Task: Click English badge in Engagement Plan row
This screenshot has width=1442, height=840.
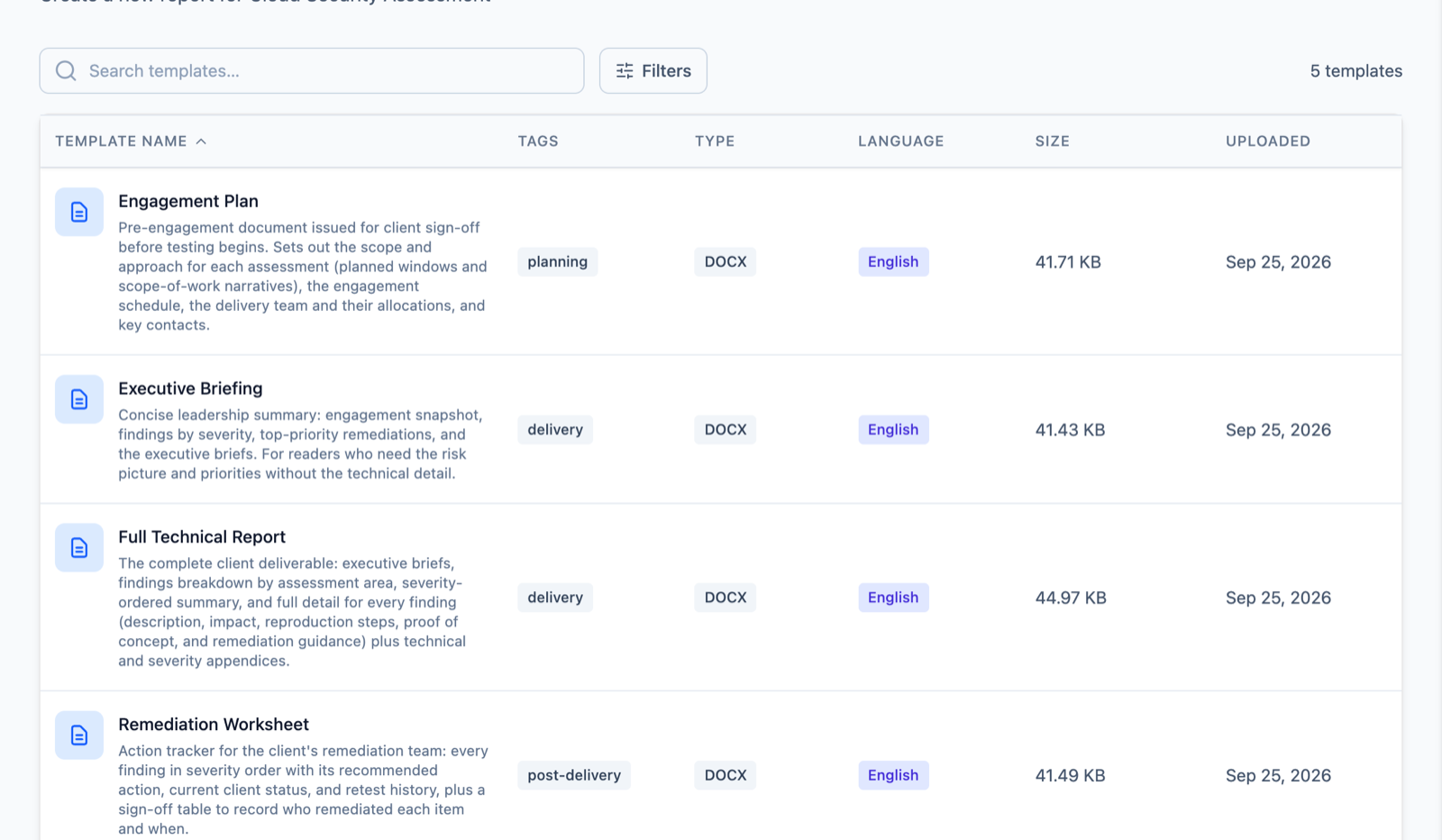Action: [x=893, y=261]
